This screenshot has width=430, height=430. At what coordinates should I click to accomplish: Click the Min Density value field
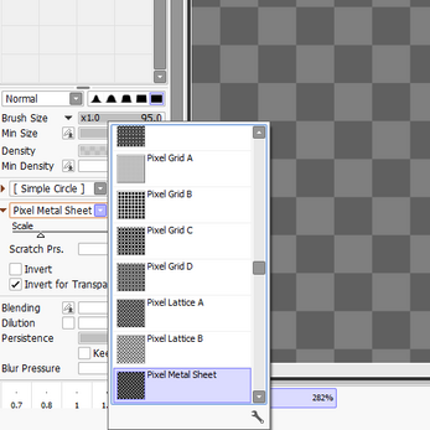[x=93, y=166]
